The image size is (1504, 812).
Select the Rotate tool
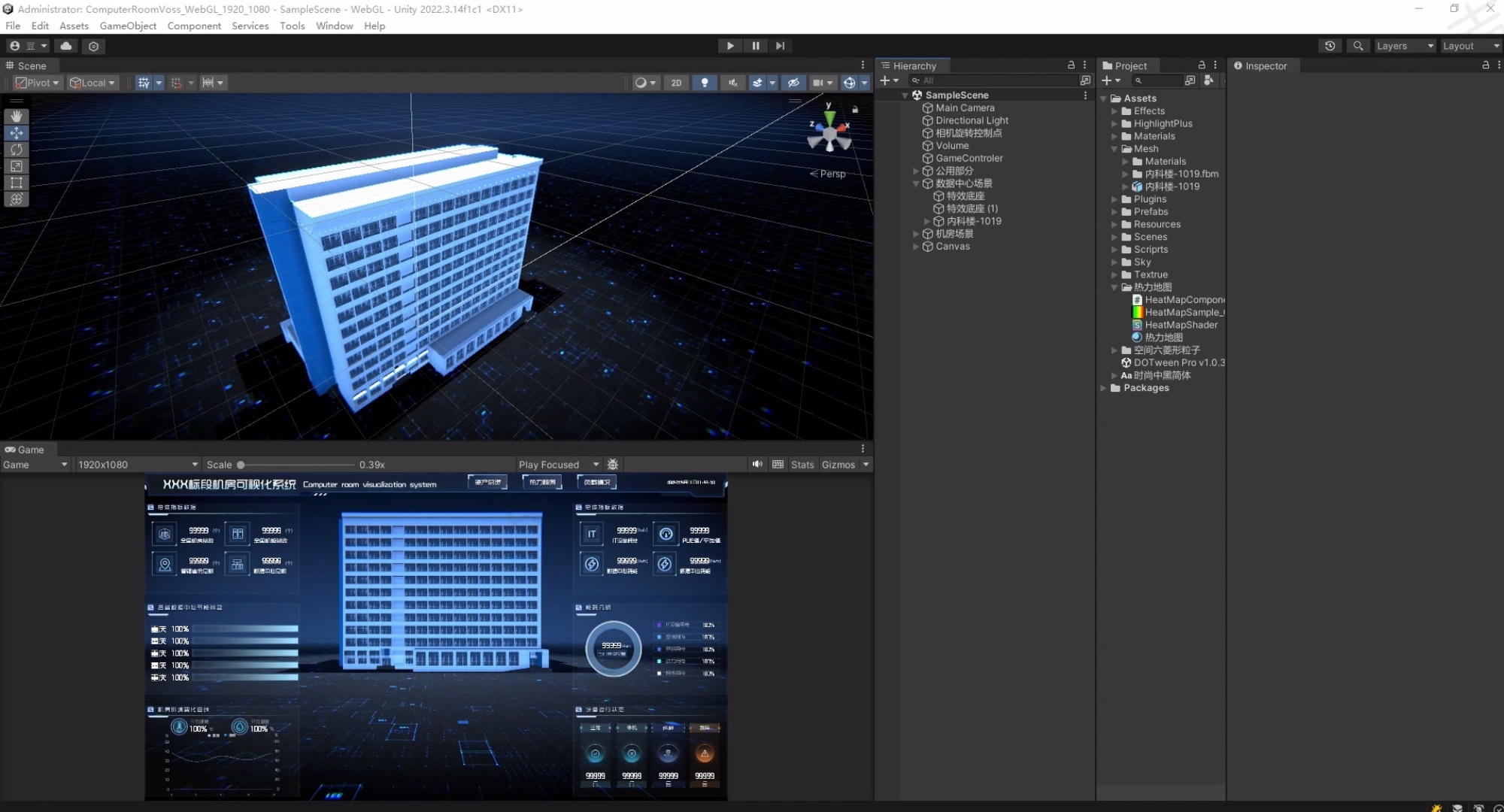pyautogui.click(x=17, y=150)
